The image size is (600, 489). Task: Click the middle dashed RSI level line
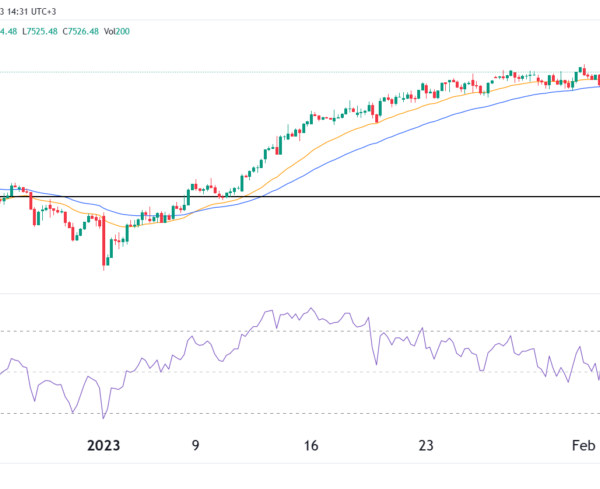(x=300, y=372)
